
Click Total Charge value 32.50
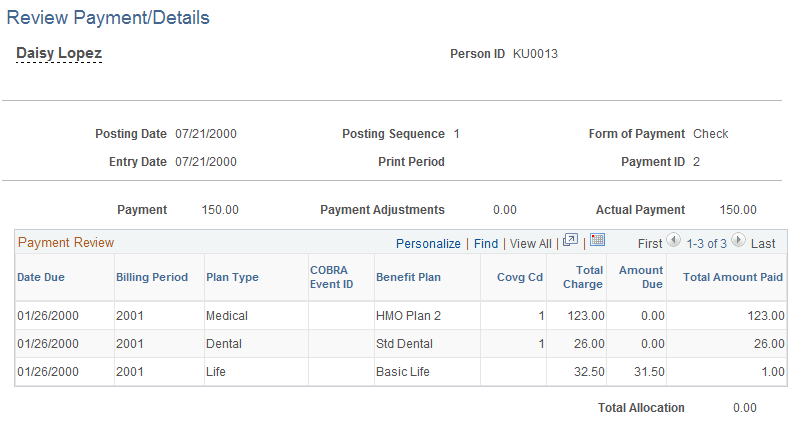point(589,372)
